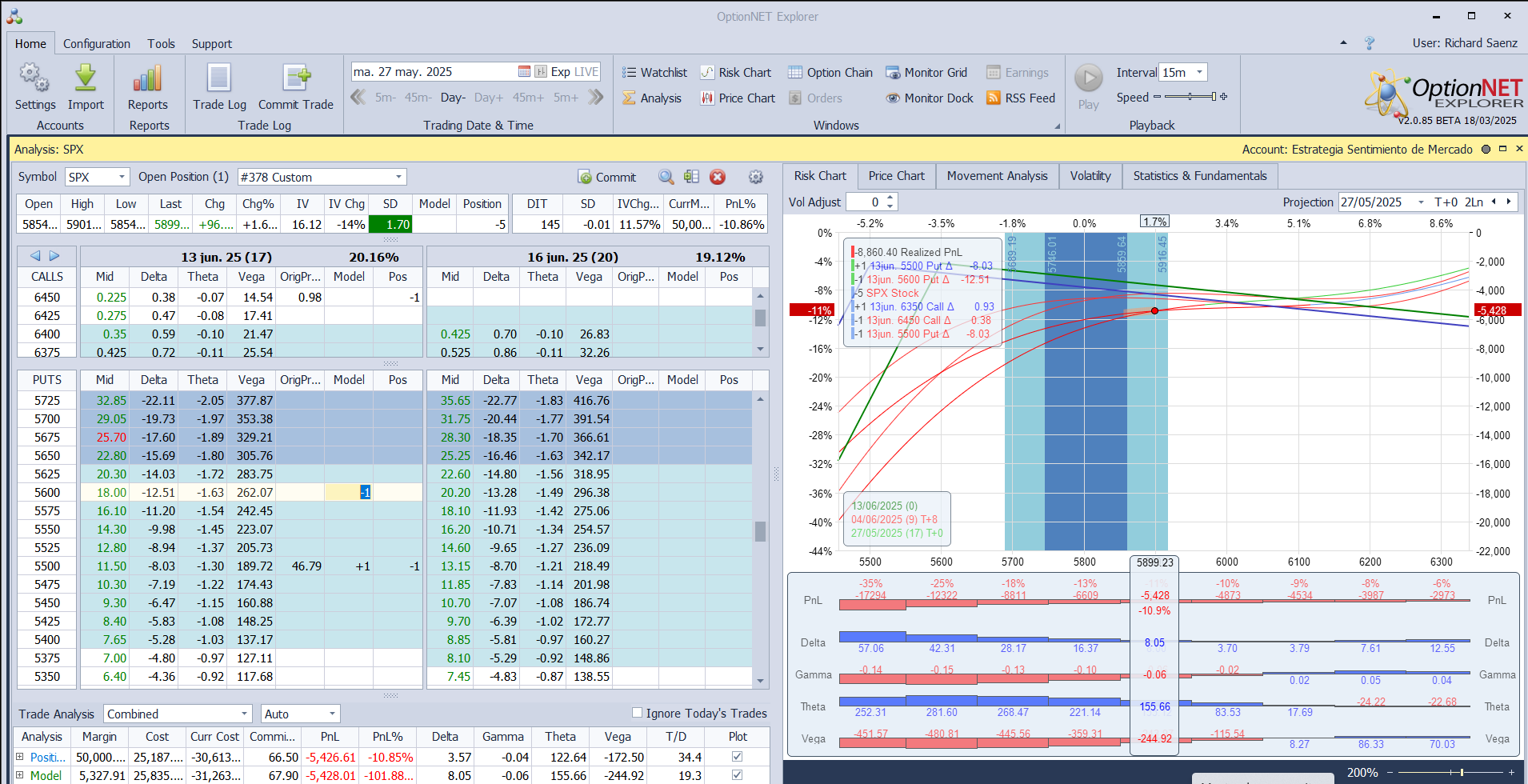Open the Monitor Grid window

tap(926, 73)
